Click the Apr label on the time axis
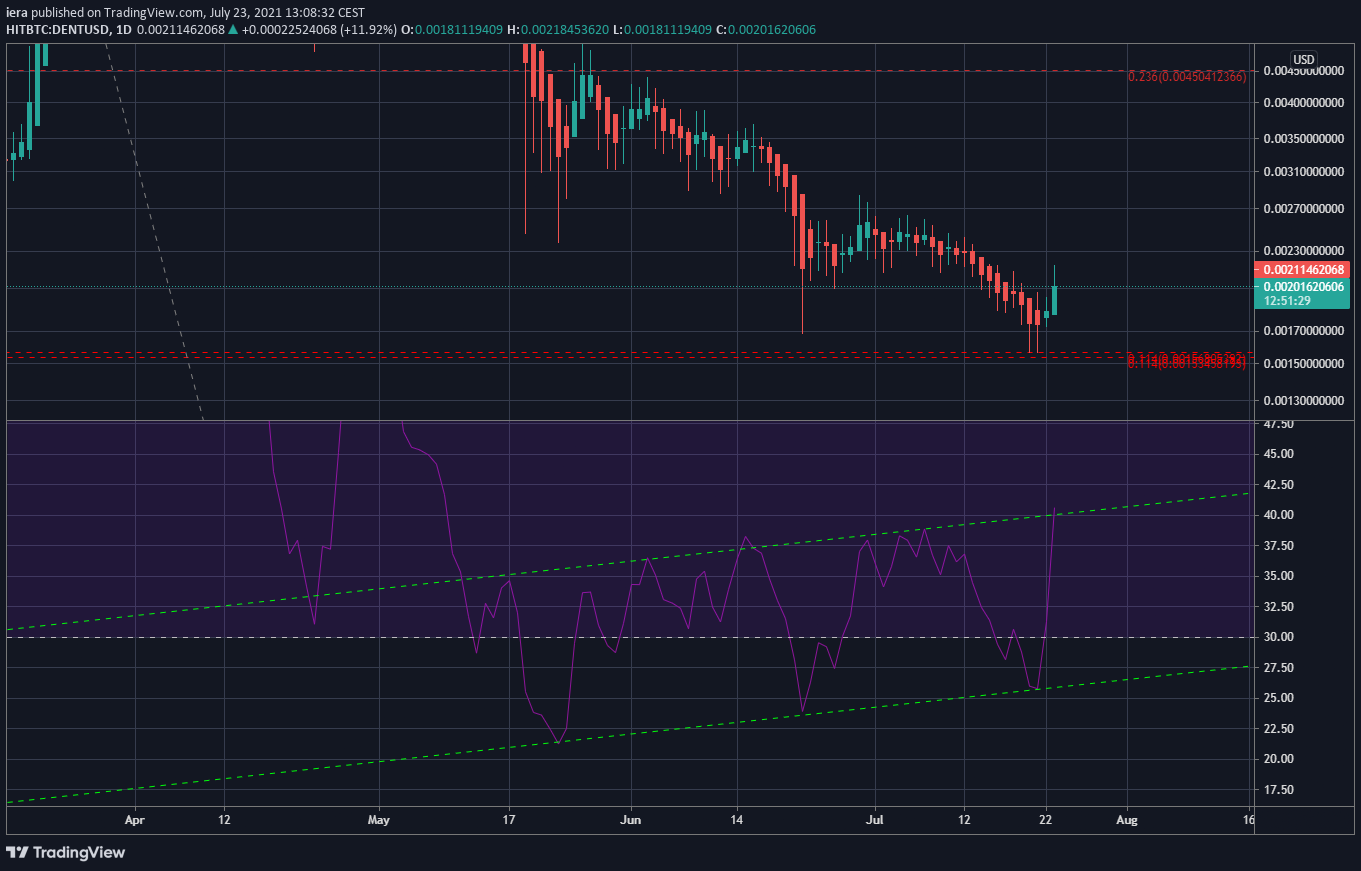 point(135,820)
